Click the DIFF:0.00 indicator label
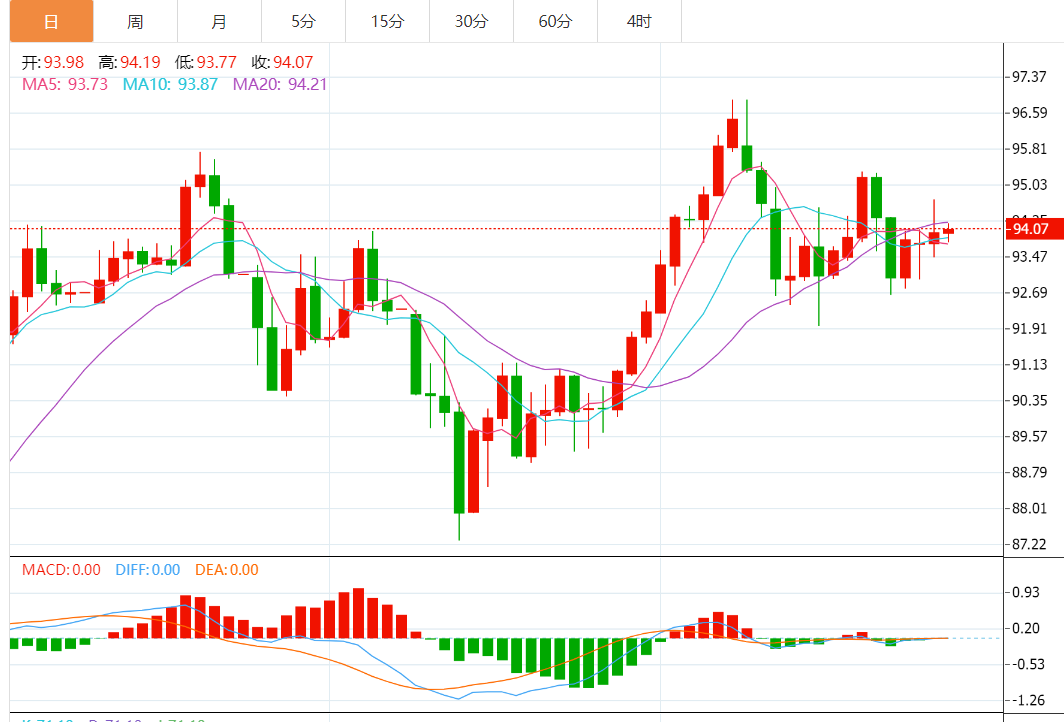 click(x=148, y=569)
